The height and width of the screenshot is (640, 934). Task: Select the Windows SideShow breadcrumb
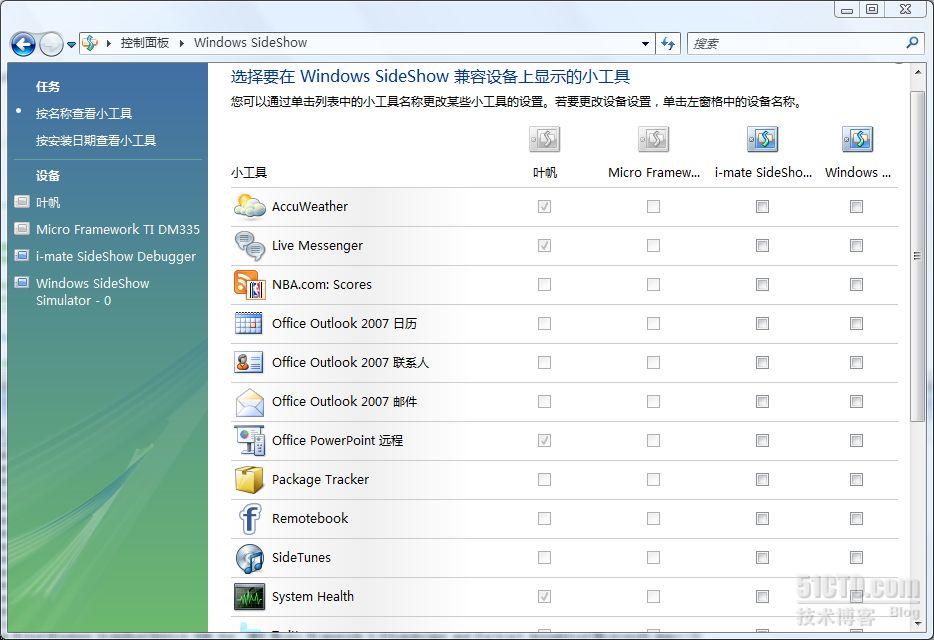[x=250, y=43]
